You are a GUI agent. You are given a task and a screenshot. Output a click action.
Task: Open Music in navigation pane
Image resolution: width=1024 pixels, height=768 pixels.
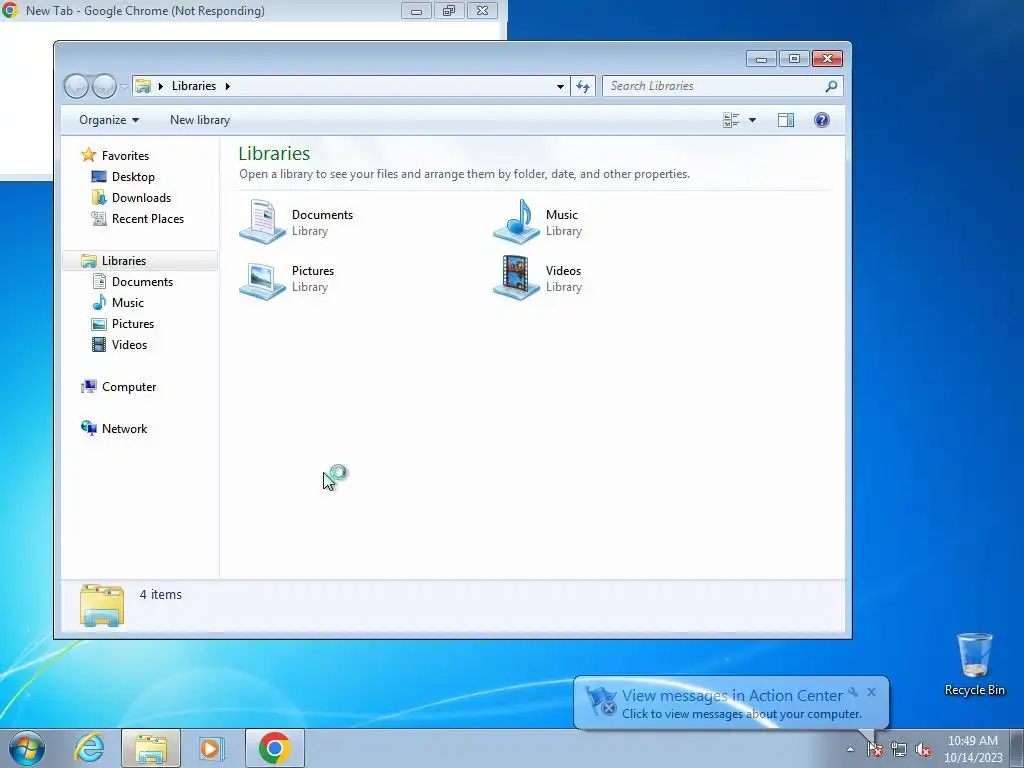tap(127, 302)
